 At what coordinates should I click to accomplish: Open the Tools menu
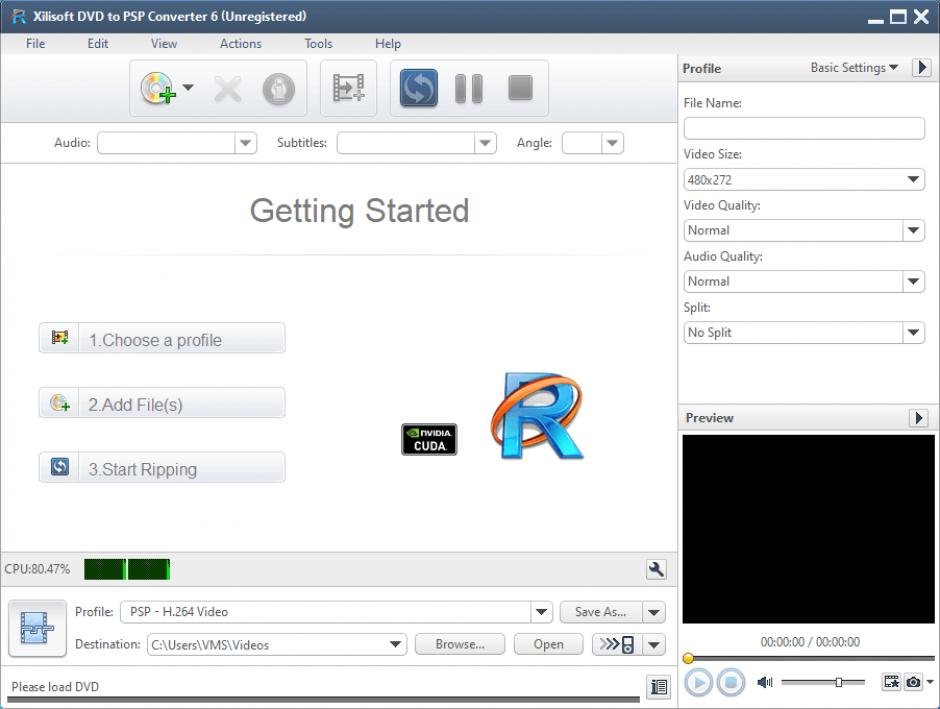(318, 43)
